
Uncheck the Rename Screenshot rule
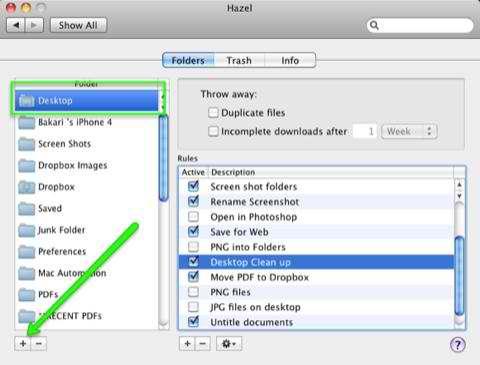[193, 201]
